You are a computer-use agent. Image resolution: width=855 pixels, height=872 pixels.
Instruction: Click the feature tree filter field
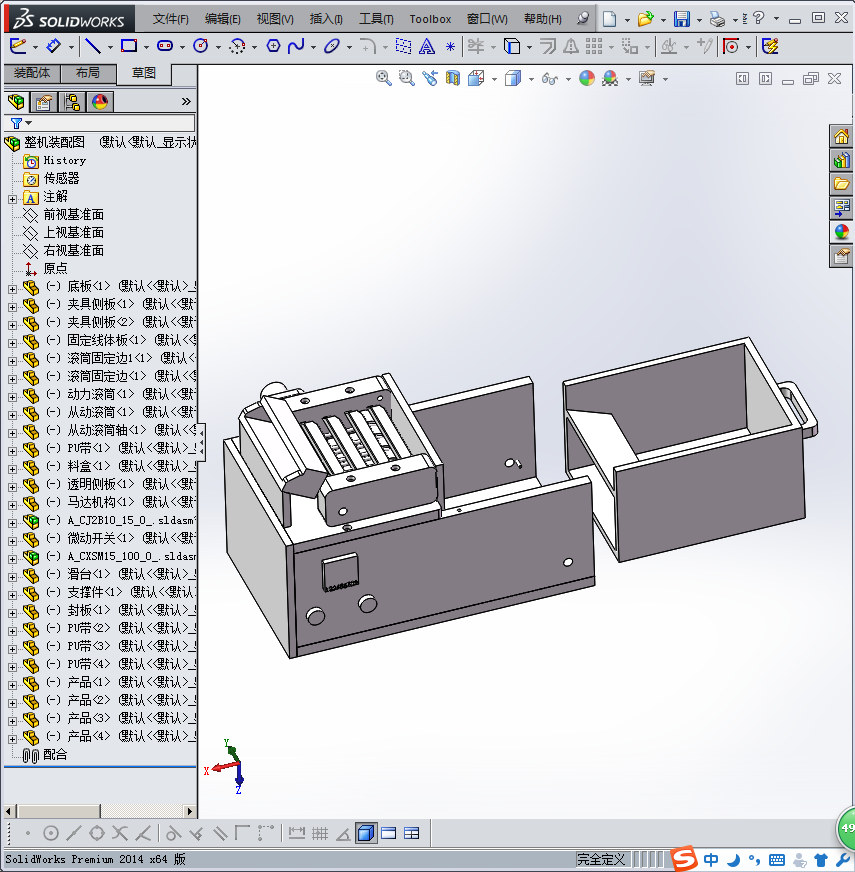click(100, 123)
